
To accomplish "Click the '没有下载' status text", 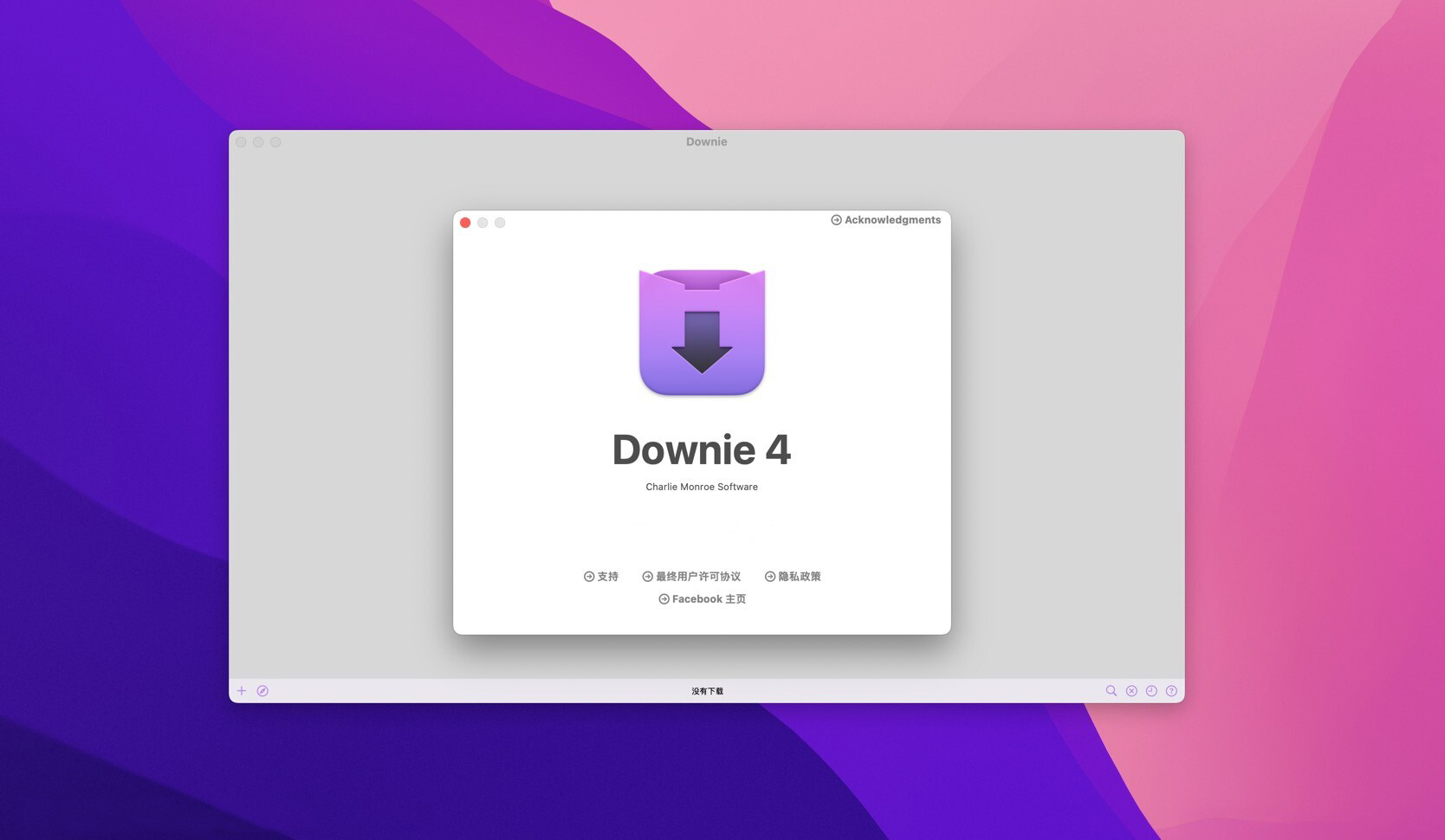I will [x=707, y=691].
